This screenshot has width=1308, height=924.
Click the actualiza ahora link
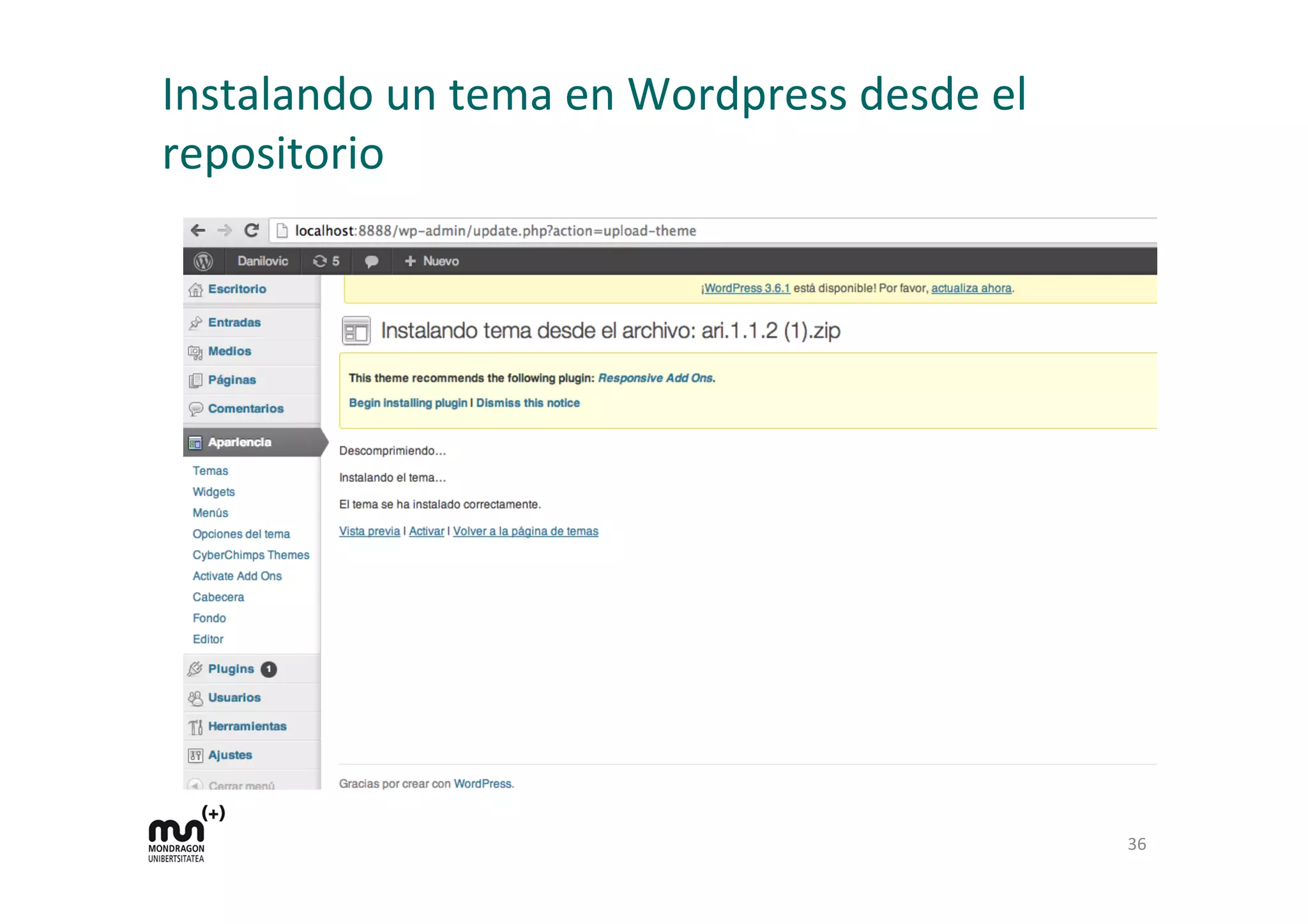click(971, 288)
